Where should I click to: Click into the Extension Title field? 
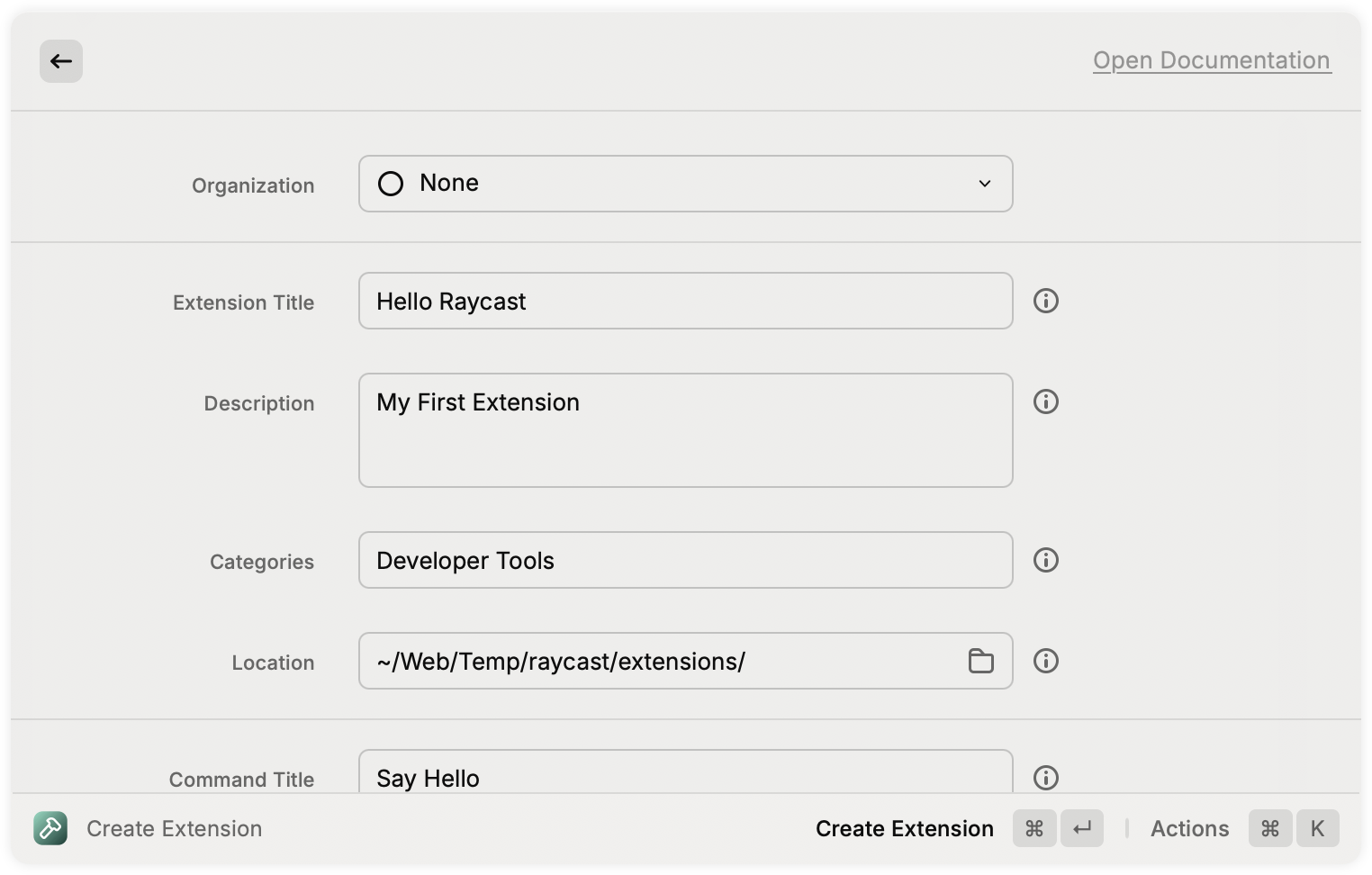(684, 301)
